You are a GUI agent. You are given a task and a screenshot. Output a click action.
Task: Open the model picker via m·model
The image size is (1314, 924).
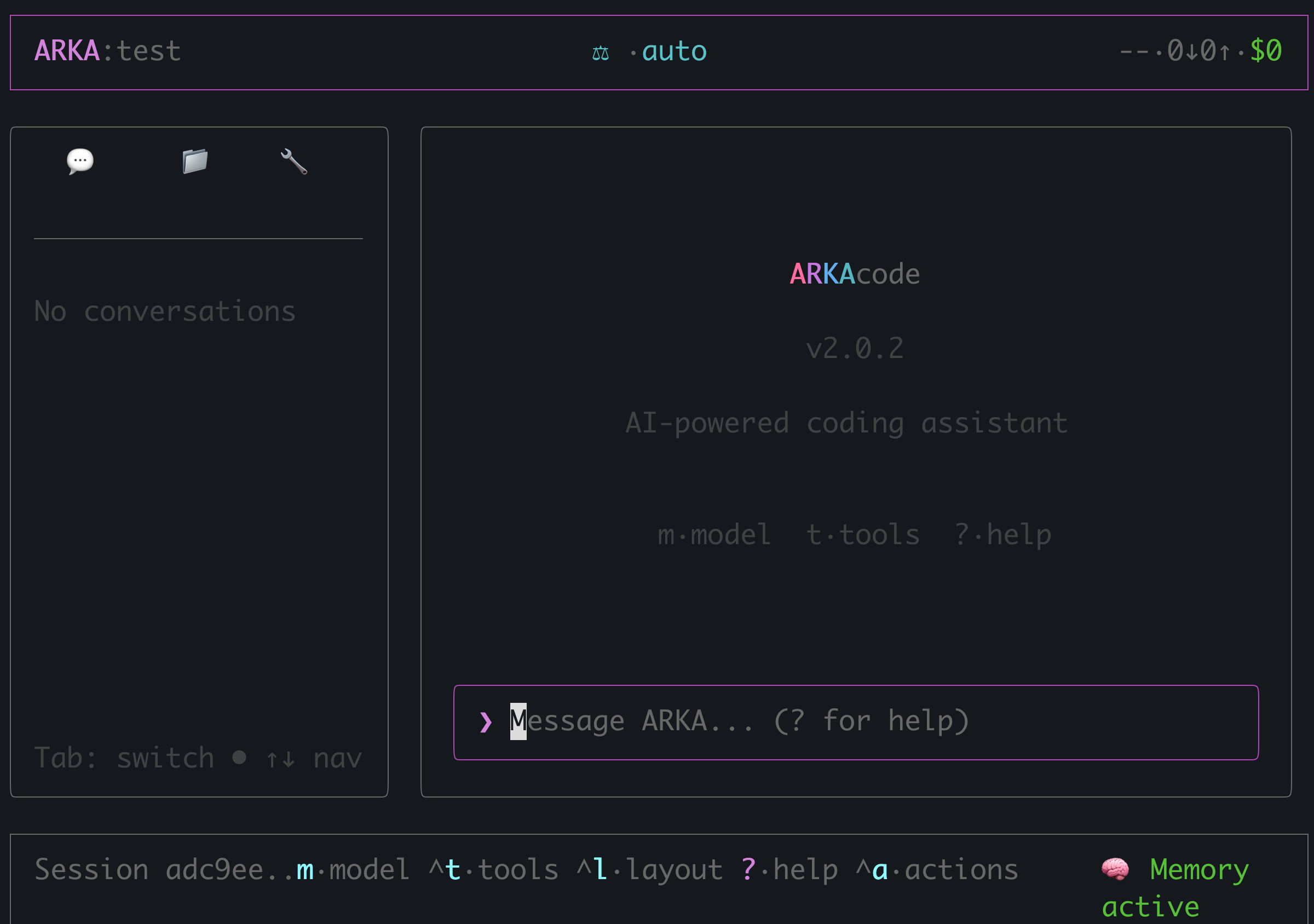click(713, 534)
